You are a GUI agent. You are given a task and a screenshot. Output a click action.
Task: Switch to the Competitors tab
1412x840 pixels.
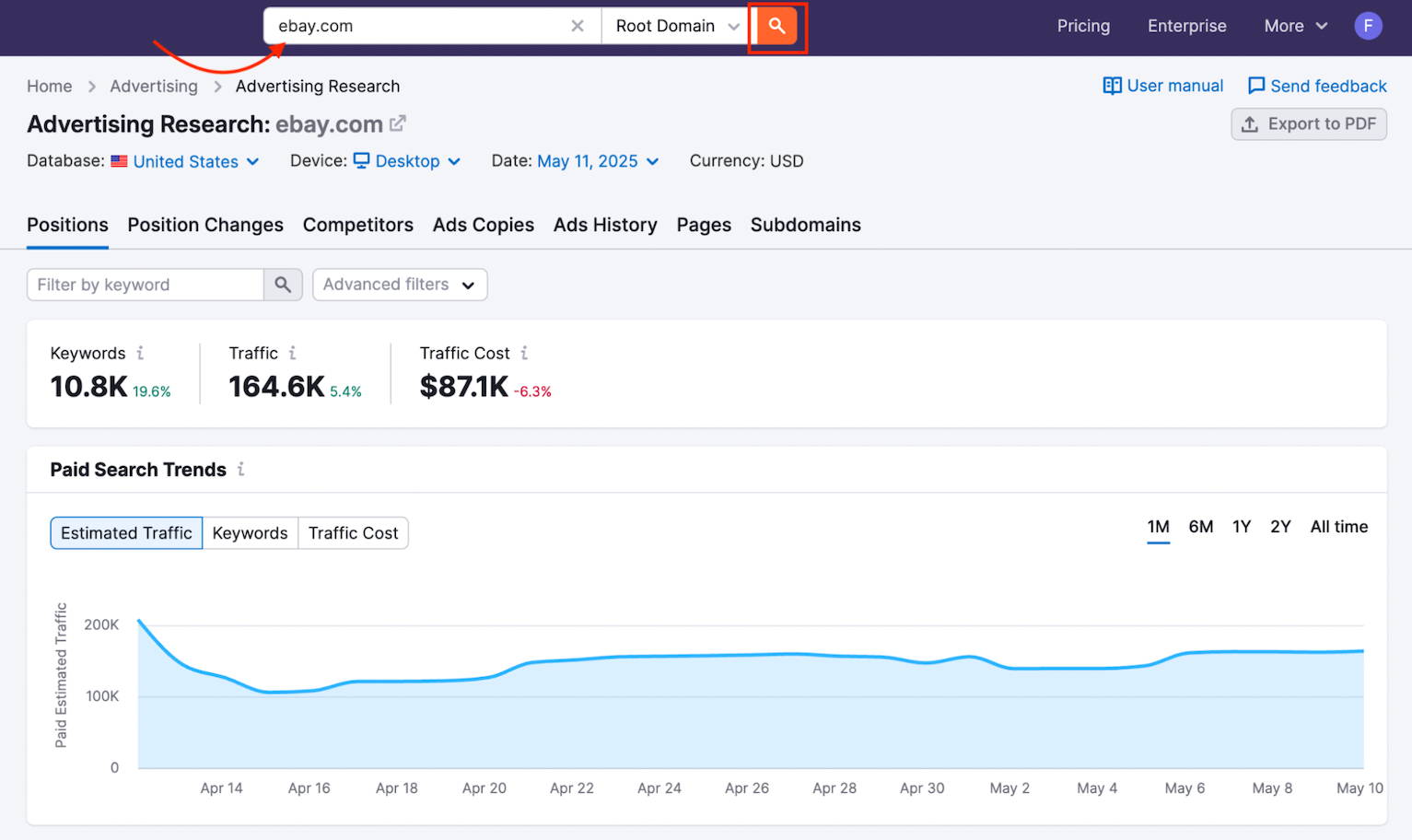click(357, 226)
